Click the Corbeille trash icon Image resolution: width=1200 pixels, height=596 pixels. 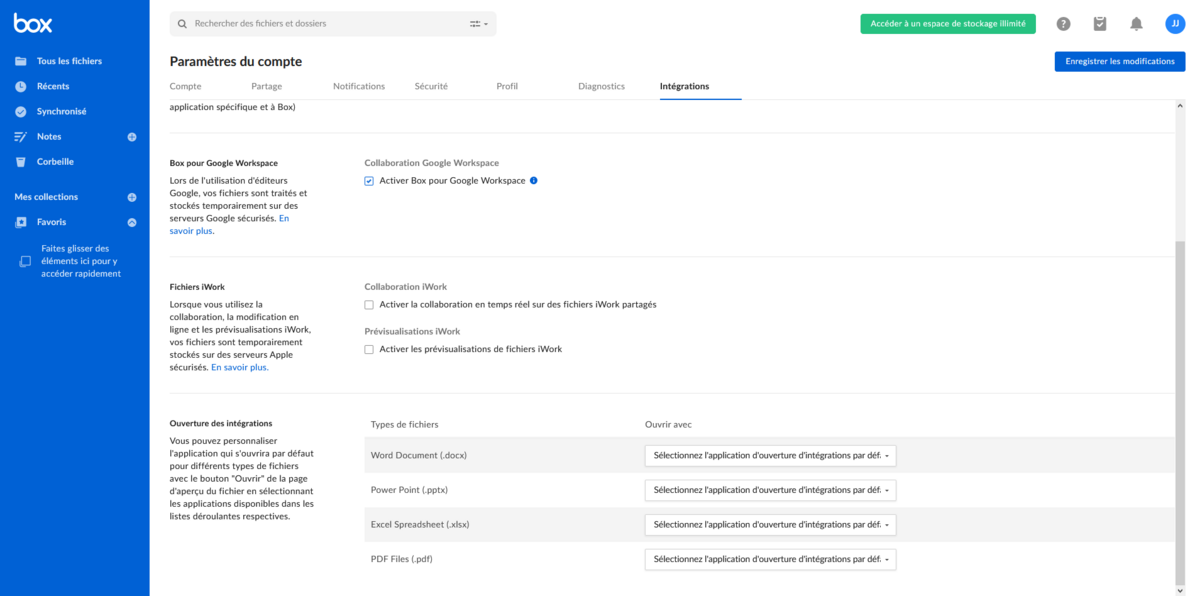point(21,162)
